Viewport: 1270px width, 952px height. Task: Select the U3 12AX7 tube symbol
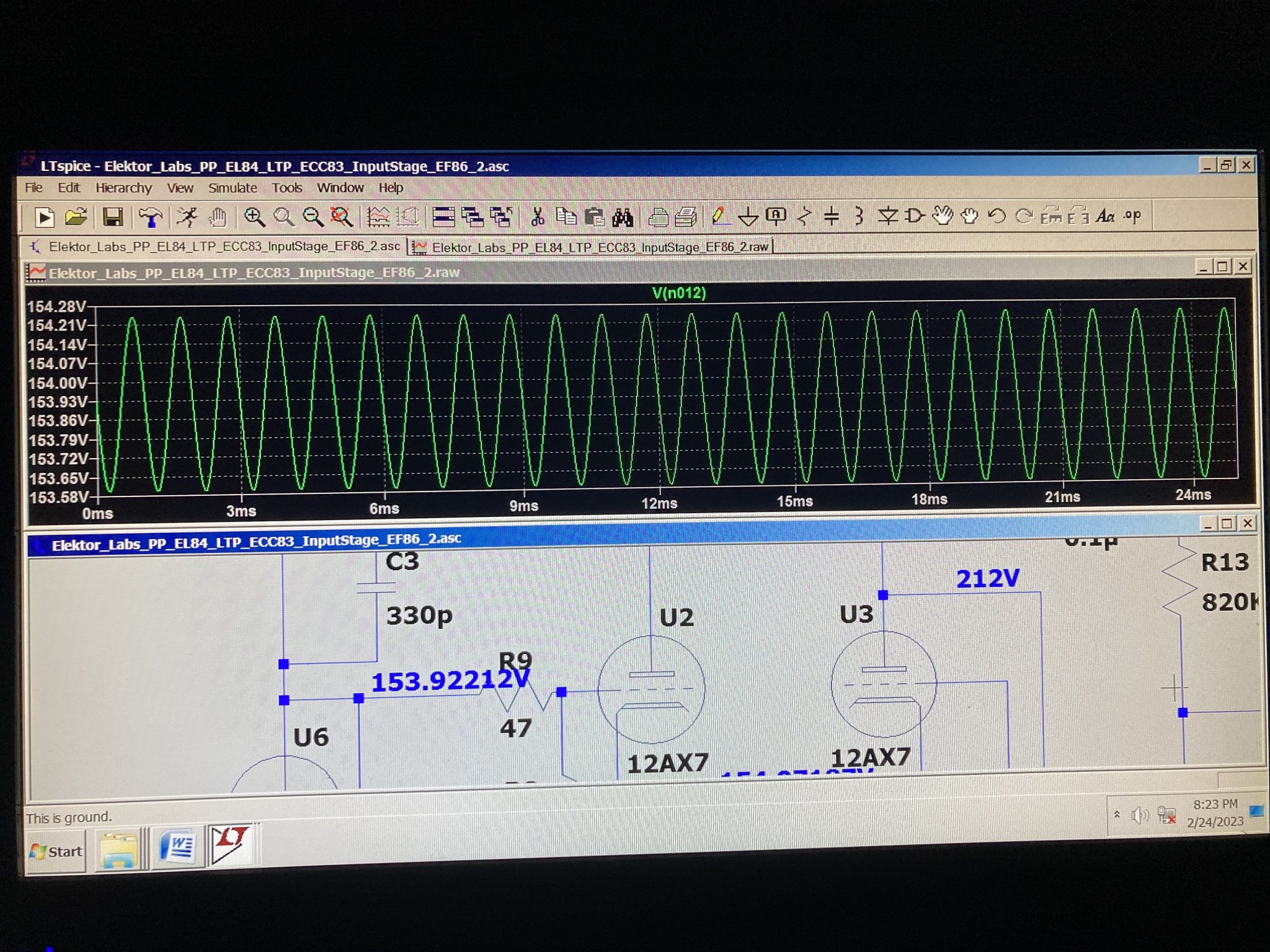[x=884, y=684]
